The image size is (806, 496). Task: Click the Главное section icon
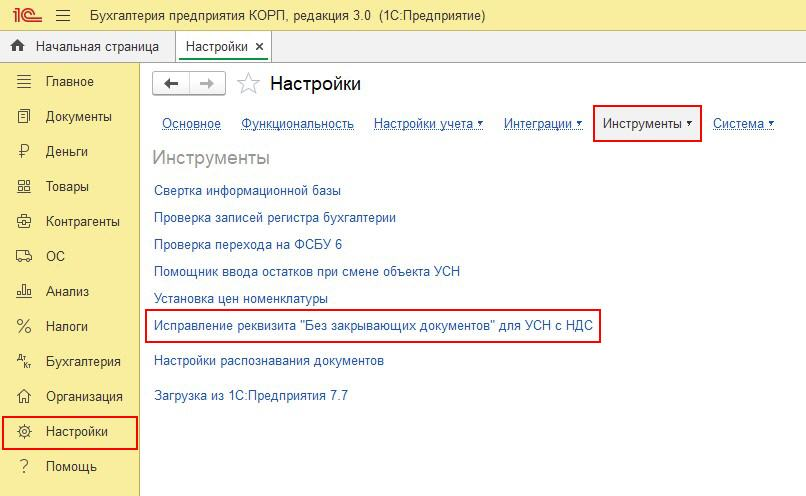tap(24, 81)
